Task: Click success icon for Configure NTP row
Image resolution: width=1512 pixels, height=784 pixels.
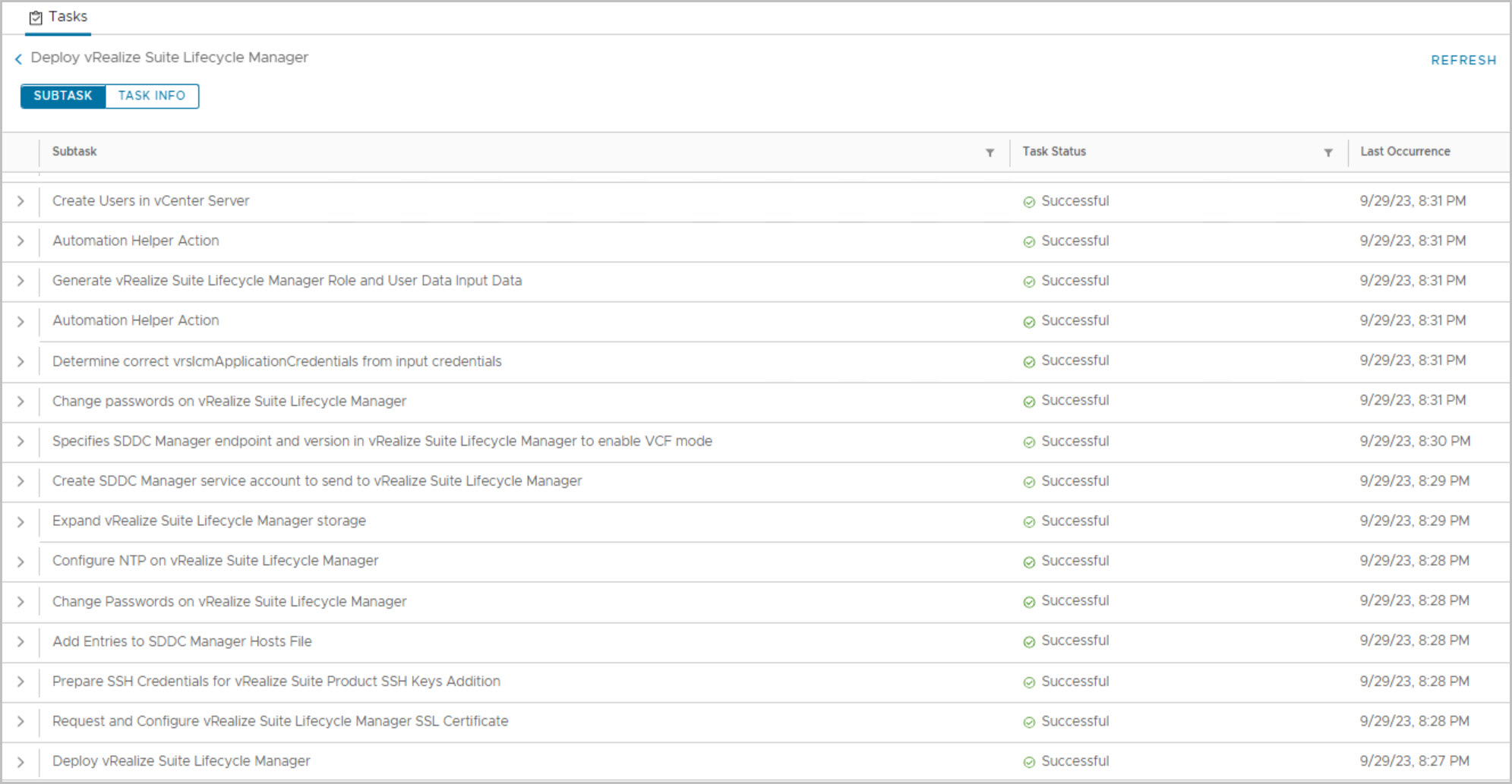Action: 1029,562
